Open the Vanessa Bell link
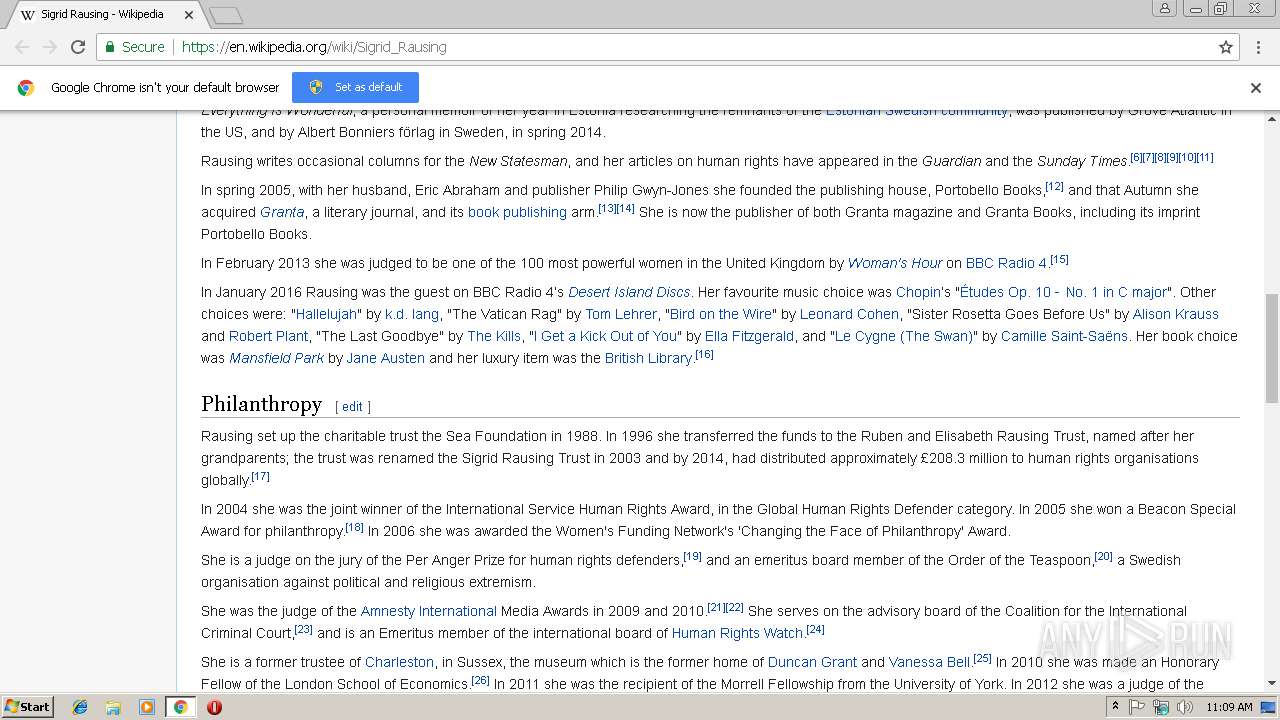The image size is (1280, 720). pyautogui.click(x=930, y=662)
